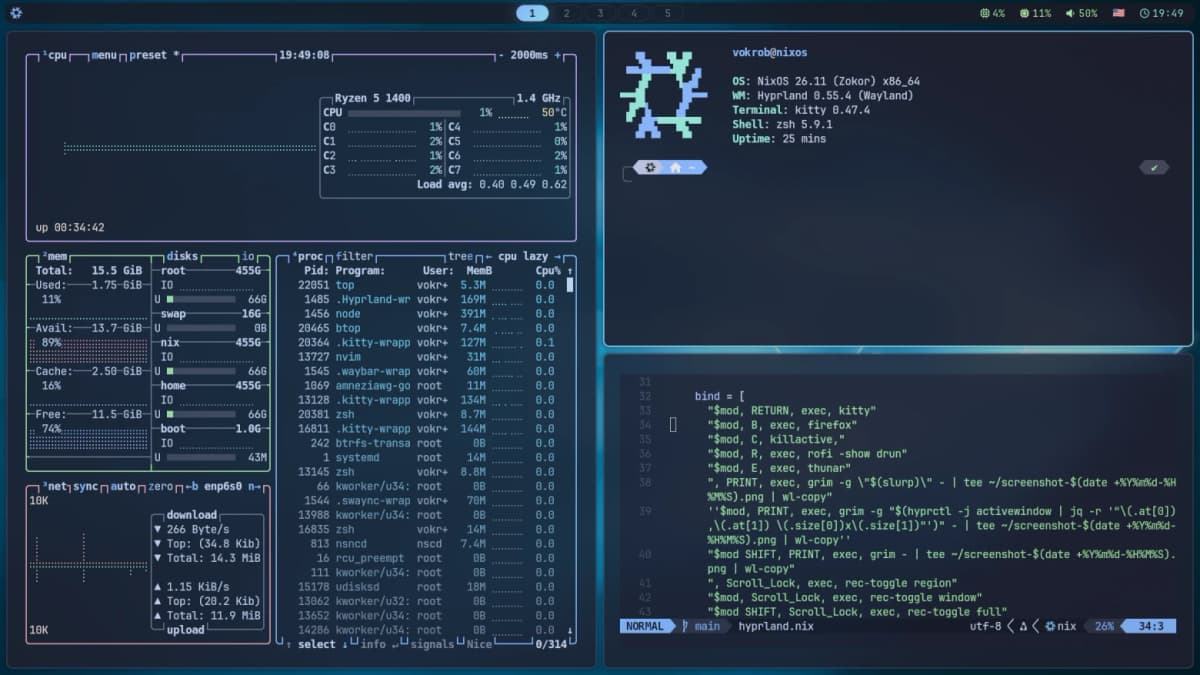
Task: Select the amneziawg-go process row
Action: 425,386
